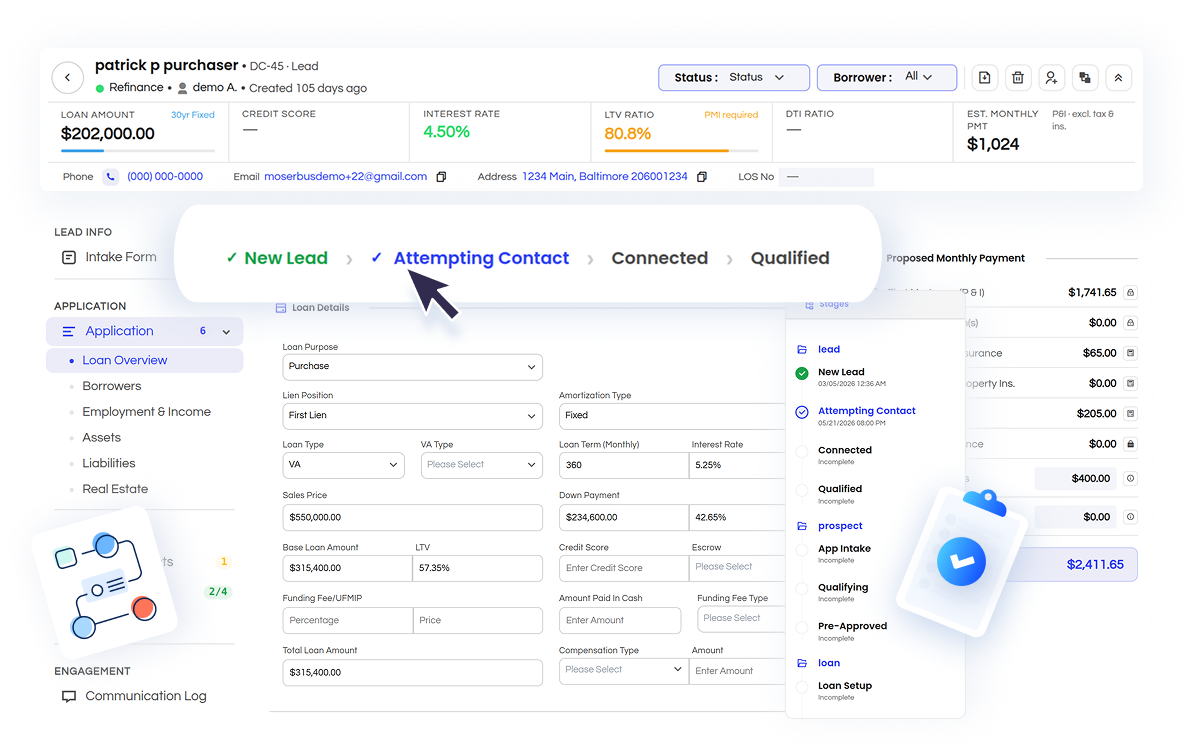
Task: Click the Amount Paid In Cash field
Action: point(620,621)
